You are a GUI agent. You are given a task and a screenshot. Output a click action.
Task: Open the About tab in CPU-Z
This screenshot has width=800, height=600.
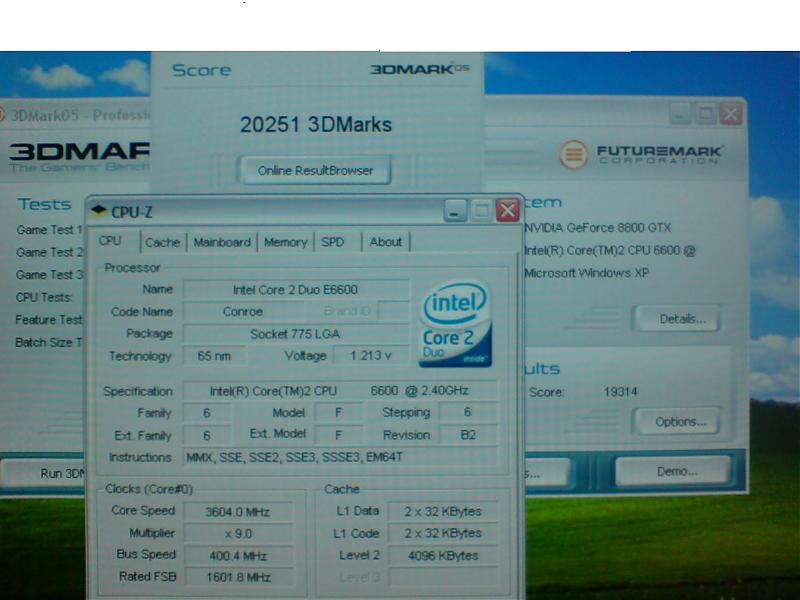[385, 242]
